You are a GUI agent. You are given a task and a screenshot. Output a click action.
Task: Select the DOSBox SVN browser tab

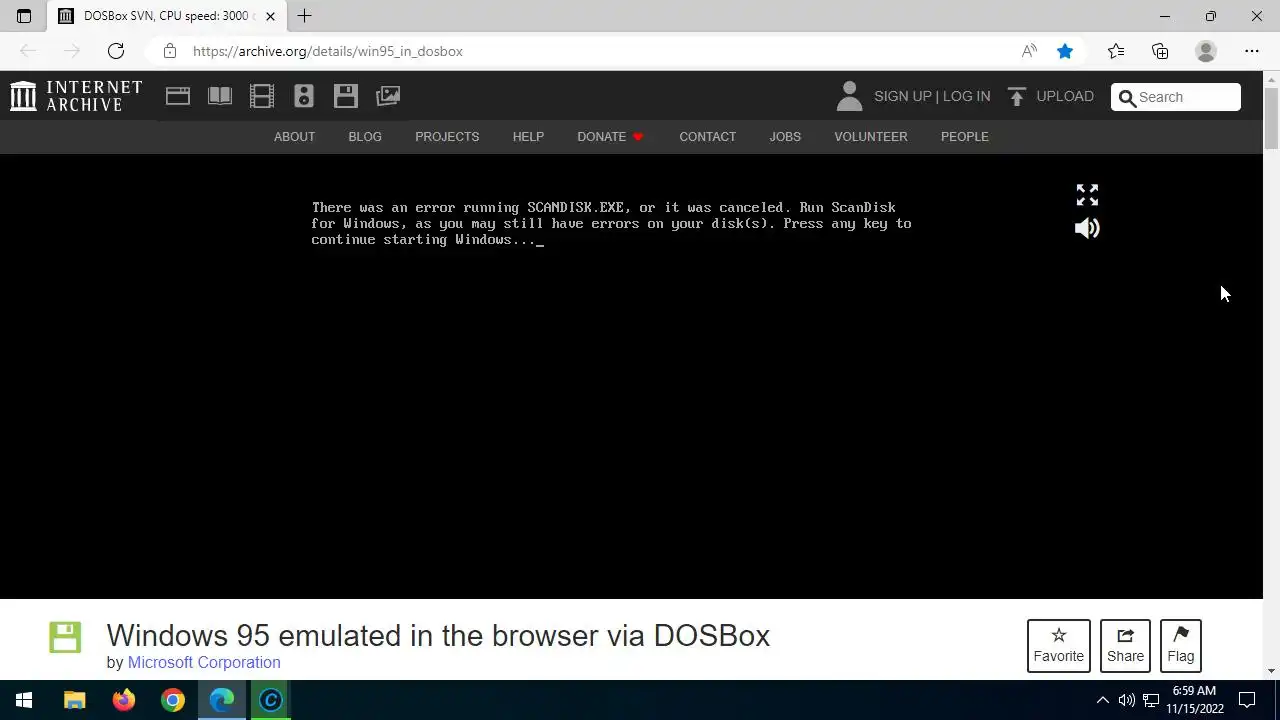point(167,16)
